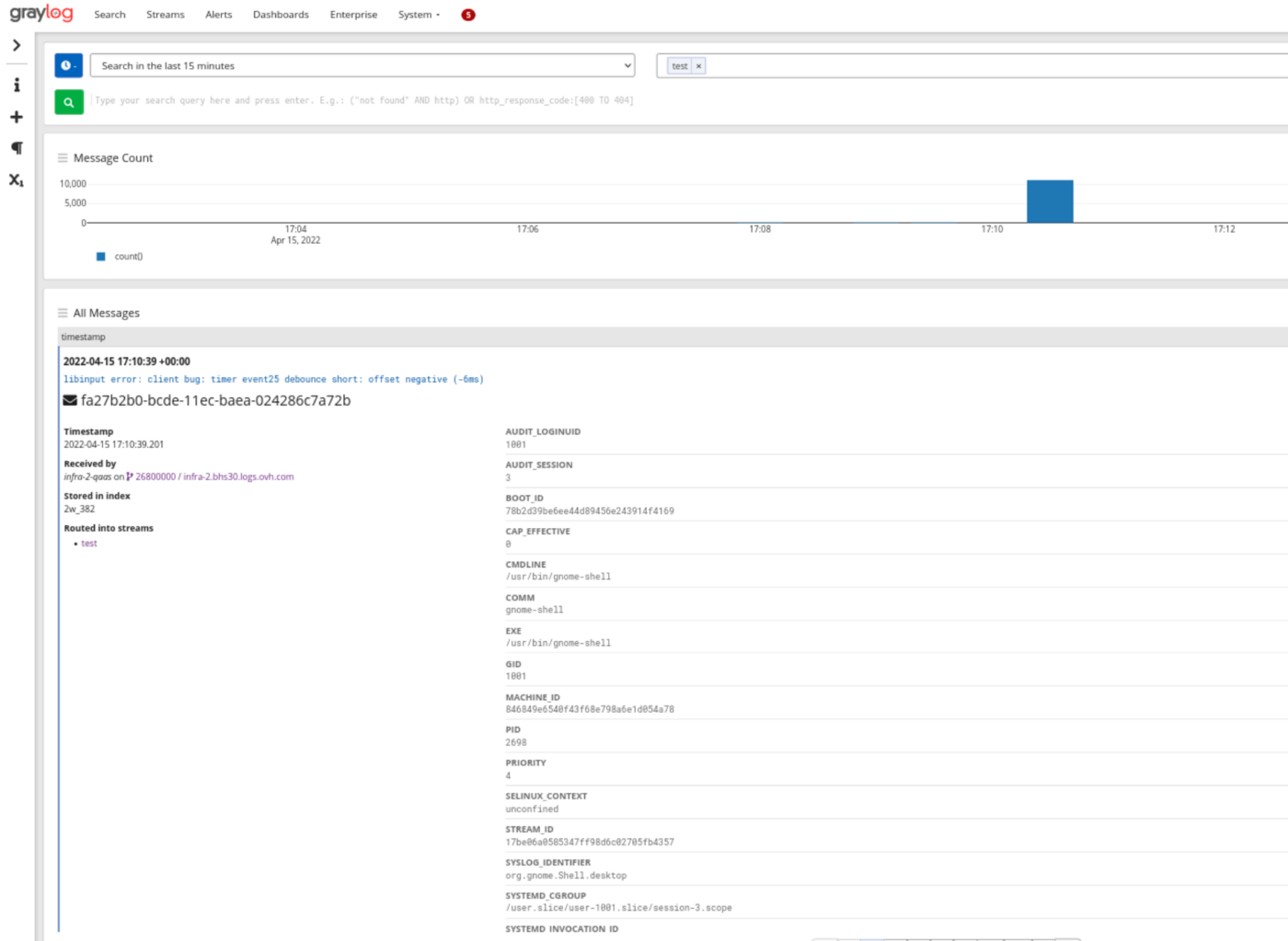Click the red notification badge
Image resolution: width=1288 pixels, height=941 pixels.
[x=468, y=15]
